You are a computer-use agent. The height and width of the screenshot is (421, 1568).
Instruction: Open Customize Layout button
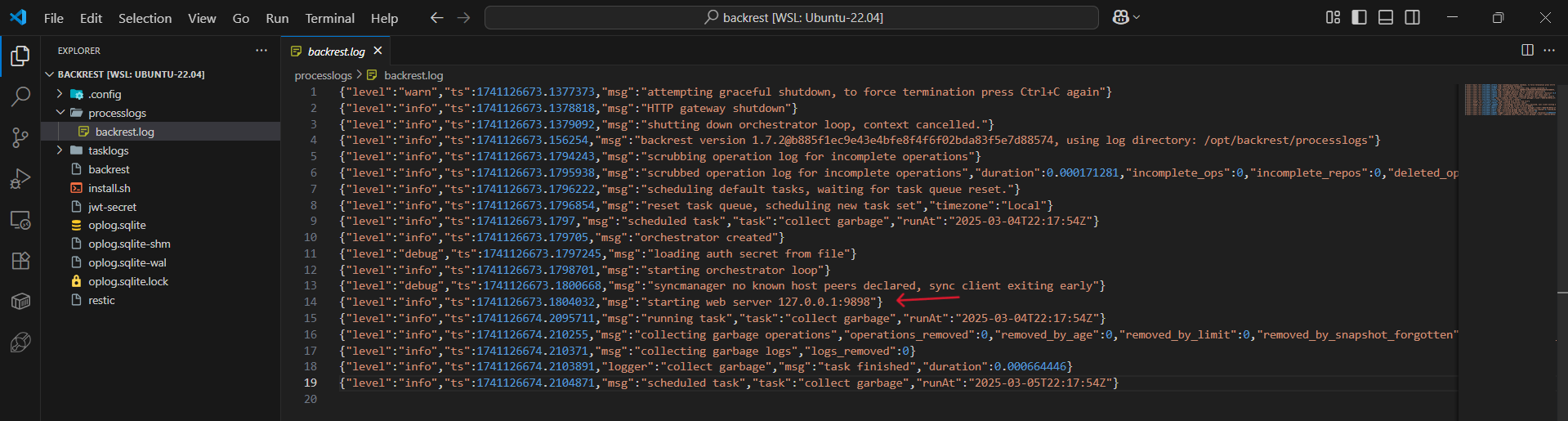1333,17
